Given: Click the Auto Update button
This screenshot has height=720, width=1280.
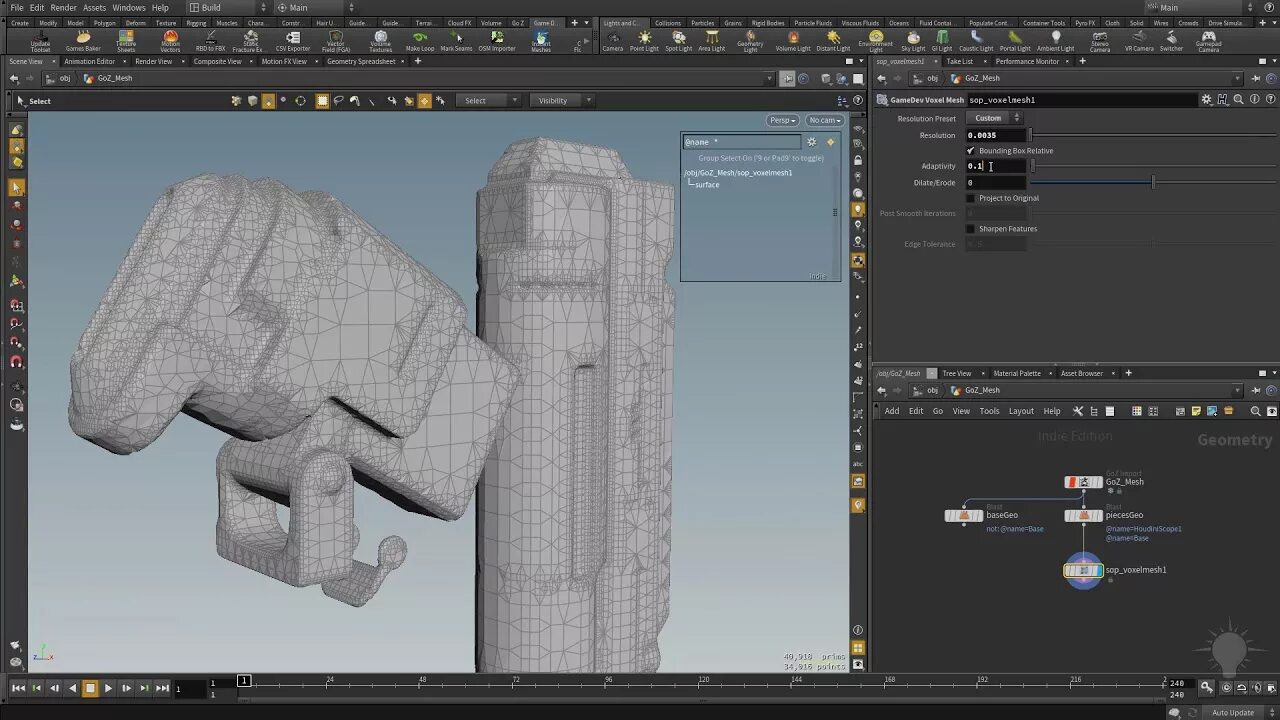Looking at the screenshot, I should tap(1232, 712).
